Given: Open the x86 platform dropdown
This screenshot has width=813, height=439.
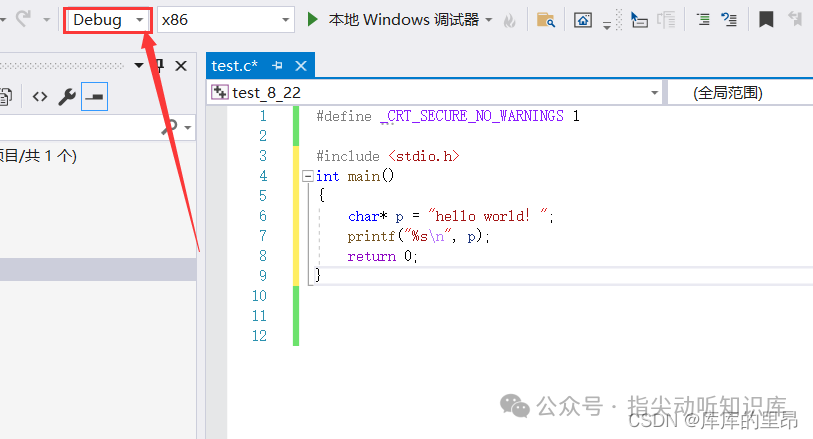Looking at the screenshot, I should click(226, 20).
